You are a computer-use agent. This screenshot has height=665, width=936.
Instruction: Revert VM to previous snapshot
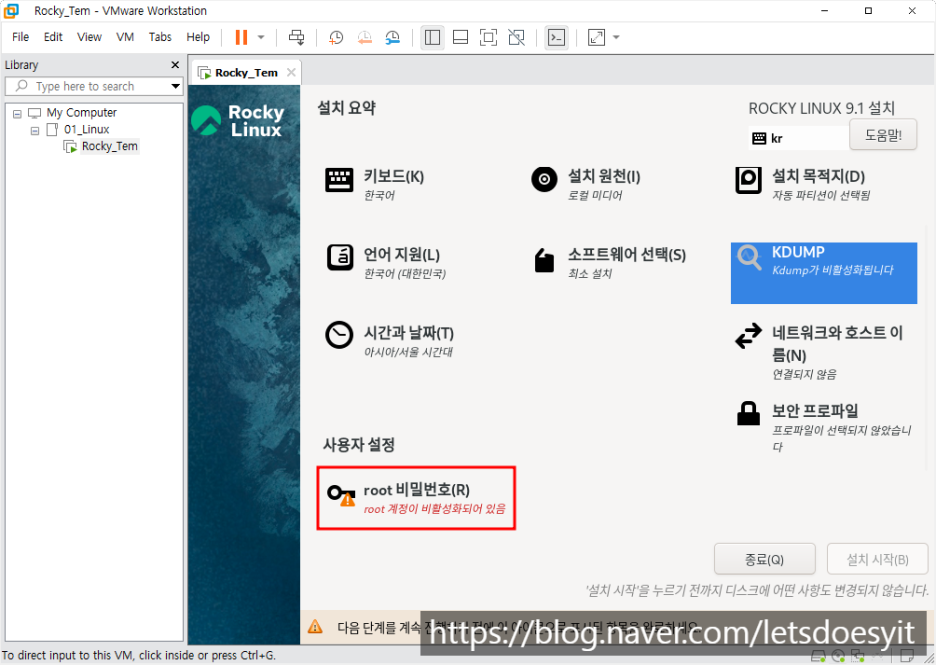[364, 37]
